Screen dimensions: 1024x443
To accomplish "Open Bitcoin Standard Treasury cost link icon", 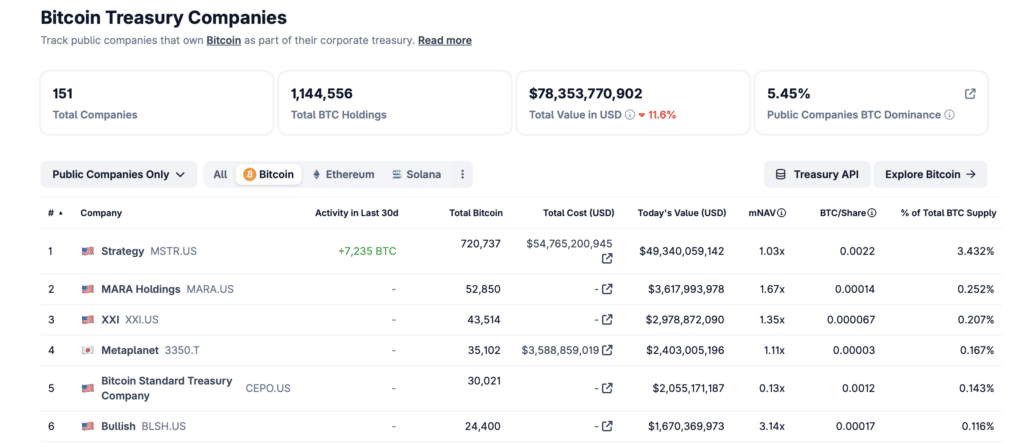I will 607,388.
